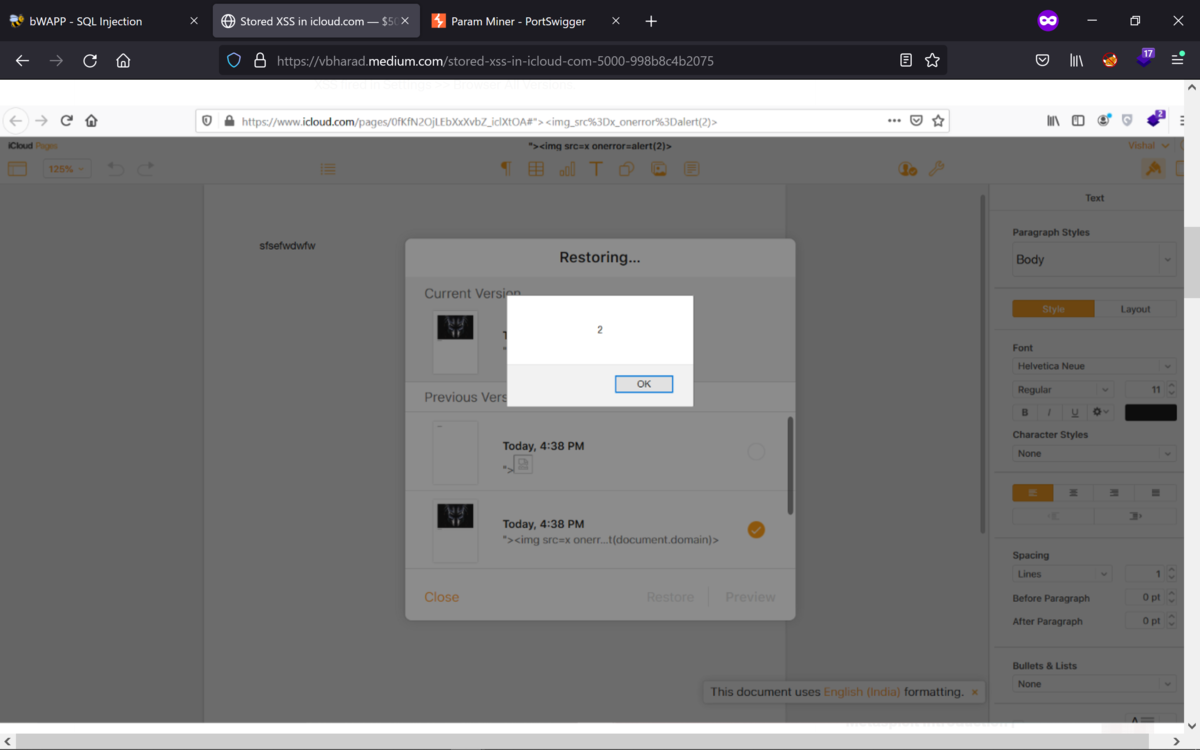Insert an image in Pages toolbar
The image size is (1200, 750).
click(x=659, y=169)
